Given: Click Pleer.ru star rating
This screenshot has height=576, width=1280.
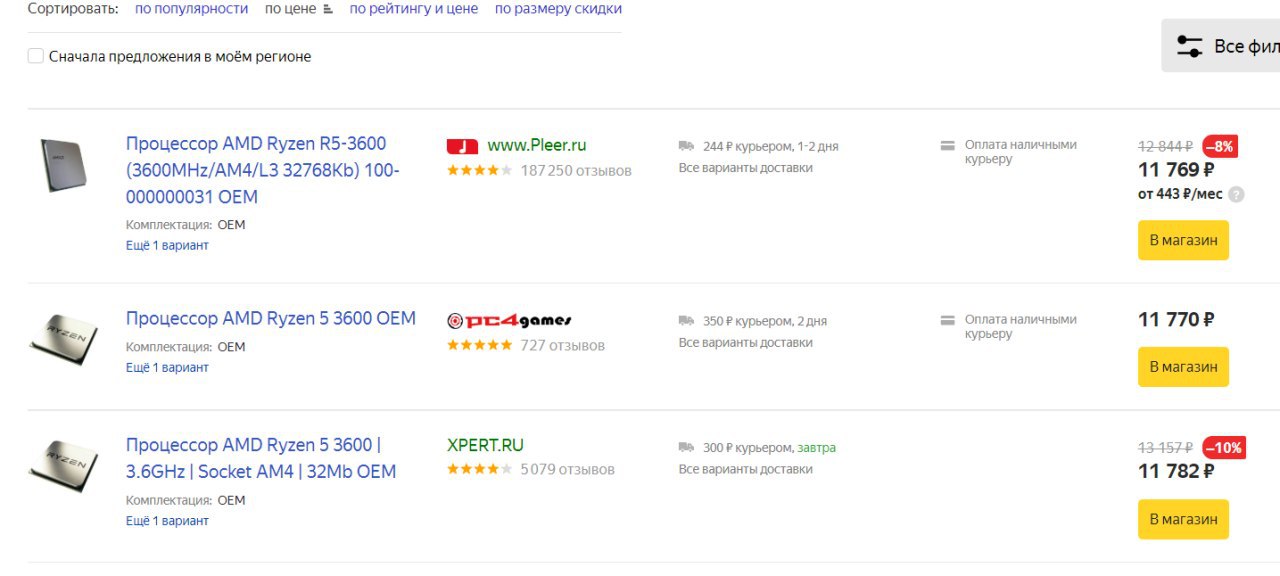Looking at the screenshot, I should (x=480, y=171).
